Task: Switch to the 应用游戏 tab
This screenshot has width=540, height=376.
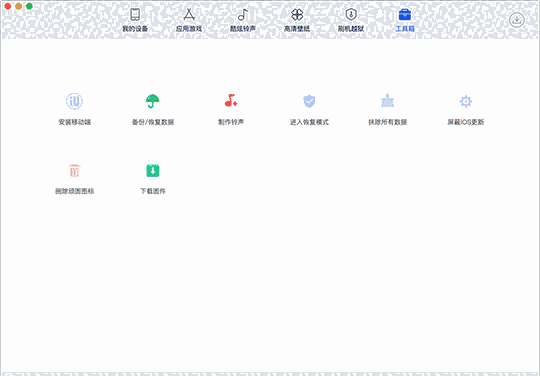Action: click(189, 20)
